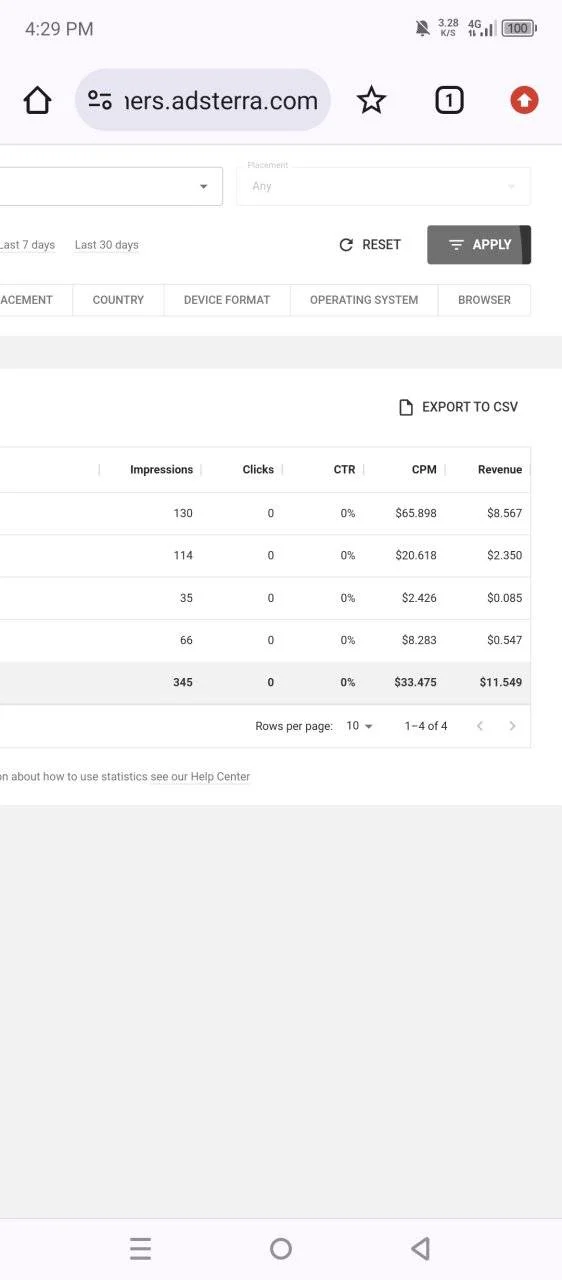The width and height of the screenshot is (562, 1280).
Task: Click the EXPORT TO CSV text label
Action: point(470,407)
